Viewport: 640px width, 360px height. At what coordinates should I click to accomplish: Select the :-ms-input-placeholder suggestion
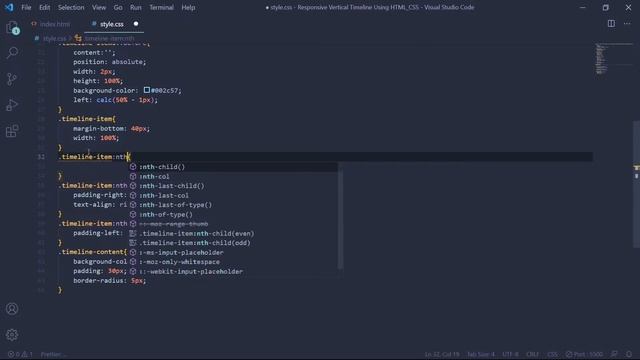coord(233,252)
